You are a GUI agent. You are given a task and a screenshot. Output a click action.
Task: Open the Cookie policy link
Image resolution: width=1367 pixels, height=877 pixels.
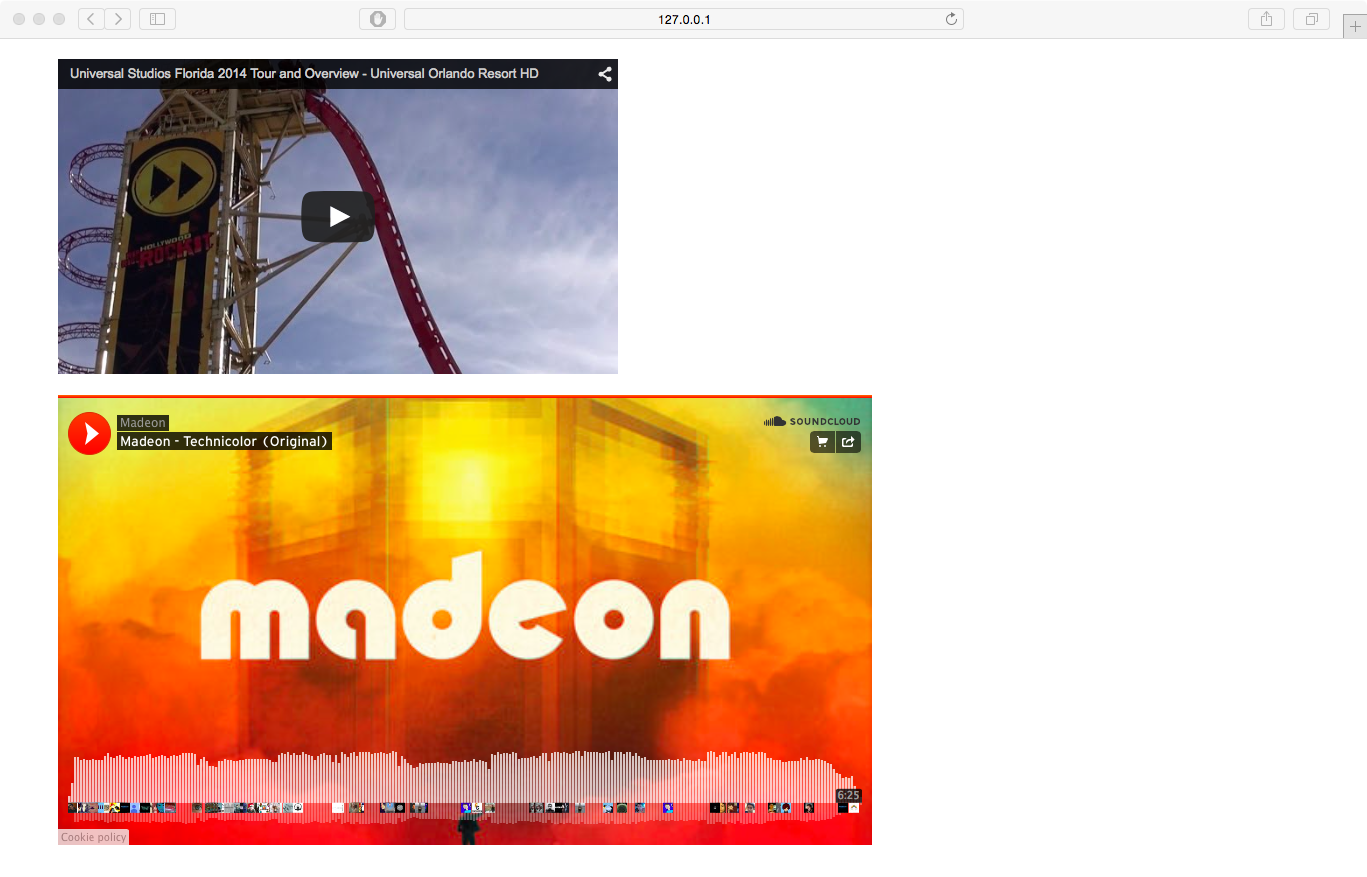93,837
